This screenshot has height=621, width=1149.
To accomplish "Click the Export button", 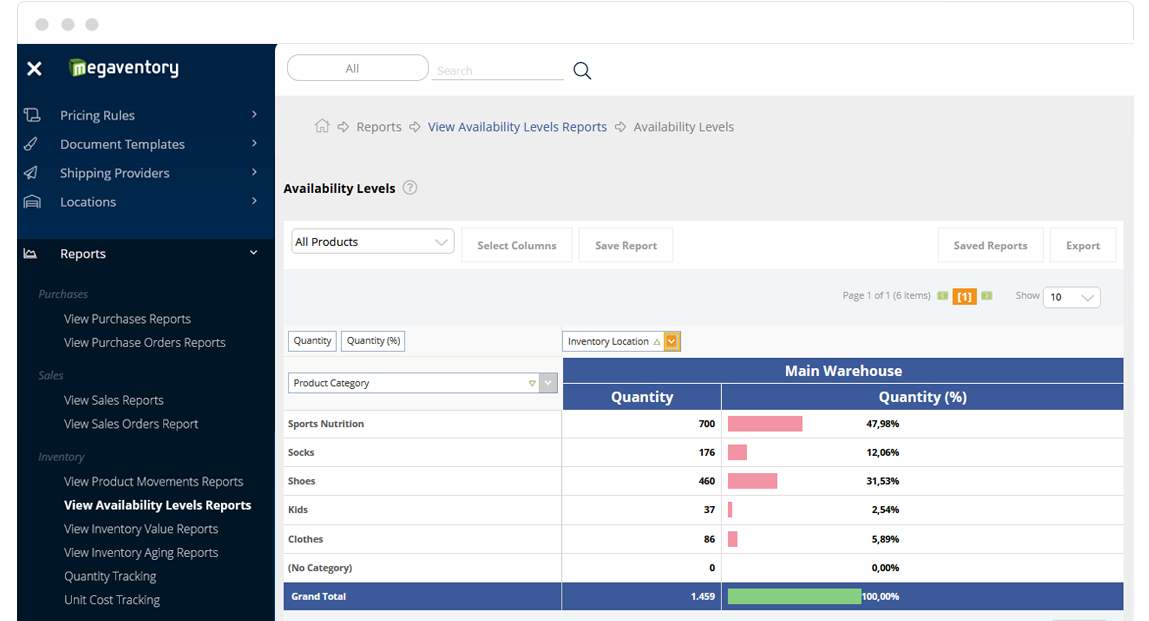I will (1082, 246).
